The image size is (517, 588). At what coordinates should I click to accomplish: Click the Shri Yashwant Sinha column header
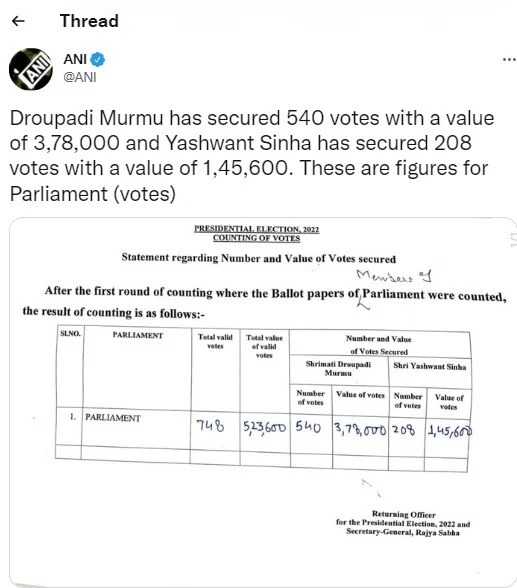430,366
